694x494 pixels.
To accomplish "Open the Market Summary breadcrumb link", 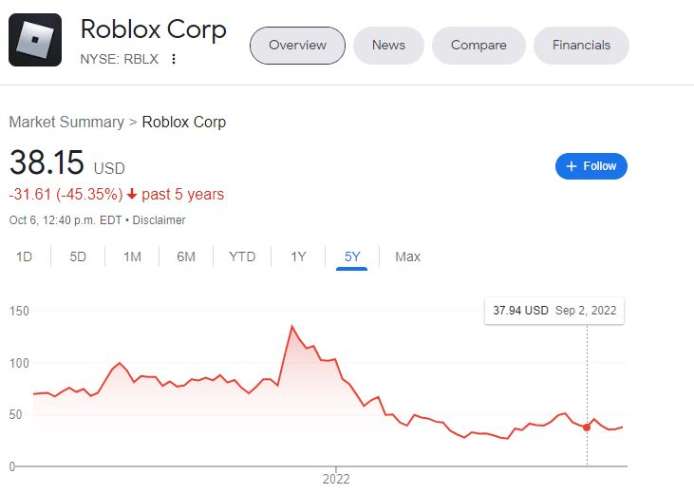I will (66, 122).
